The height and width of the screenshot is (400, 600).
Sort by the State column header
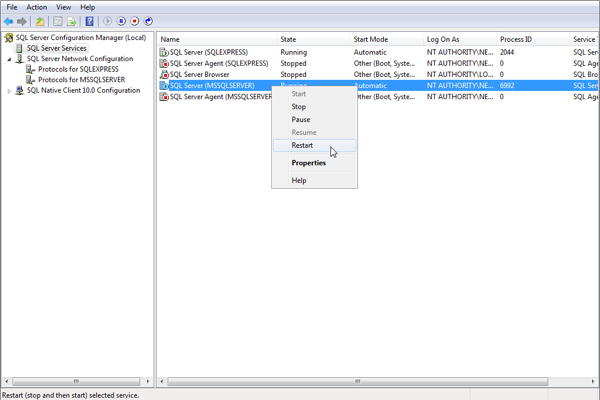tap(313, 39)
